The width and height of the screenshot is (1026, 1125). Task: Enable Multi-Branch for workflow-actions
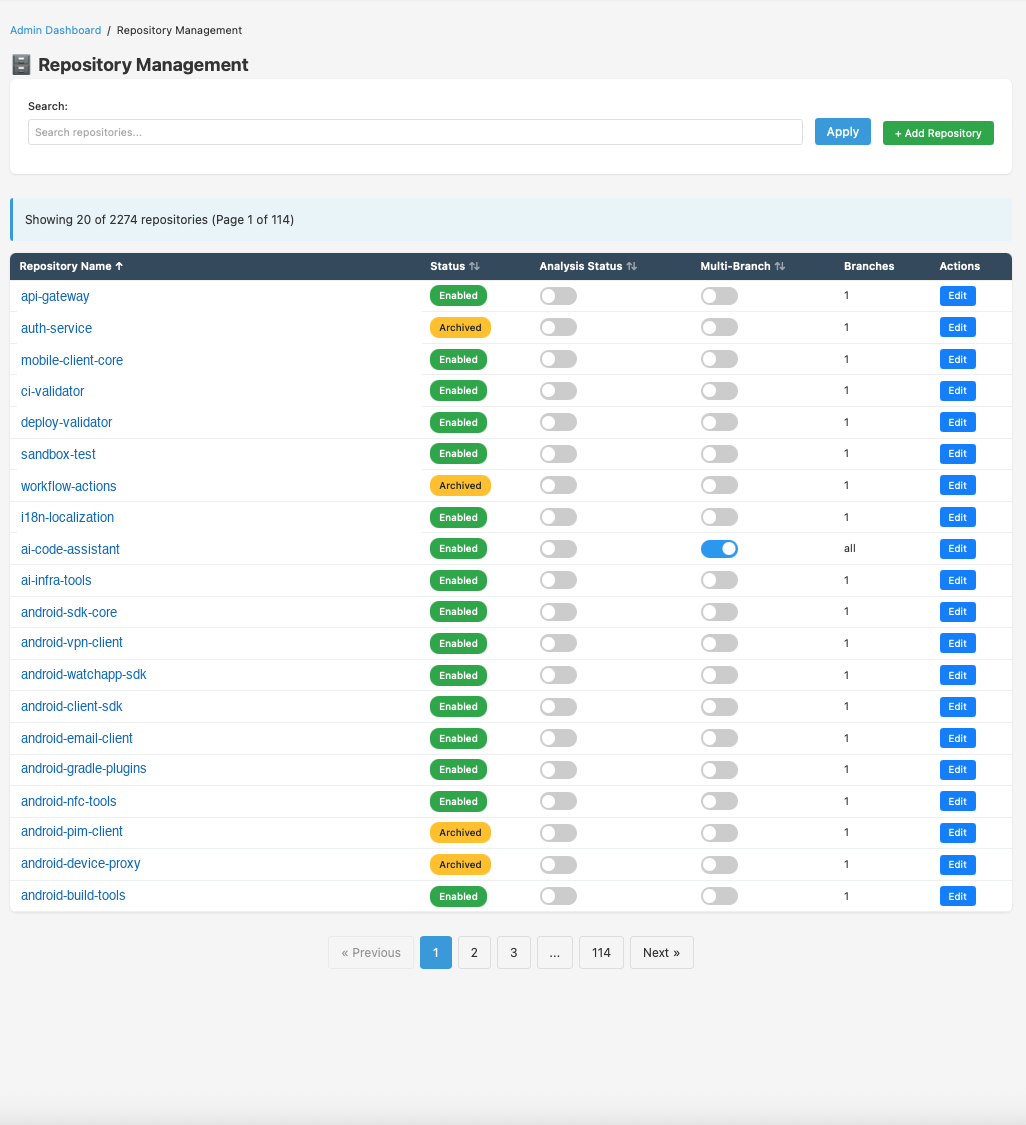click(719, 486)
